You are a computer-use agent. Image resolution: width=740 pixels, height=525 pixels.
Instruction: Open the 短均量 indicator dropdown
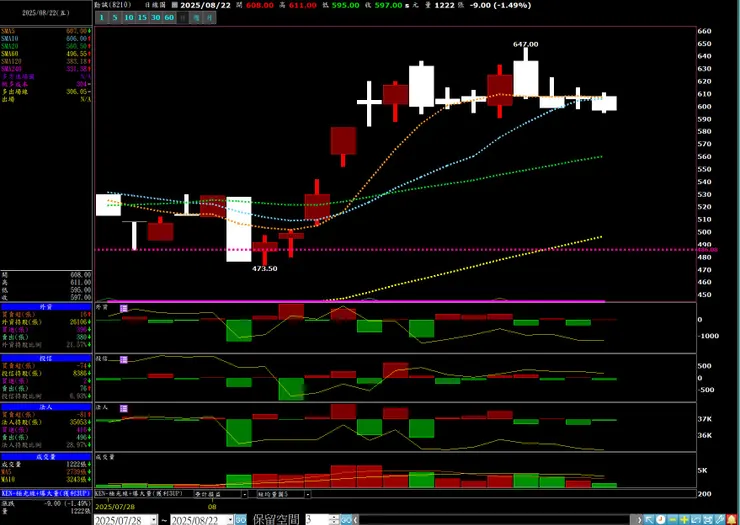308,494
